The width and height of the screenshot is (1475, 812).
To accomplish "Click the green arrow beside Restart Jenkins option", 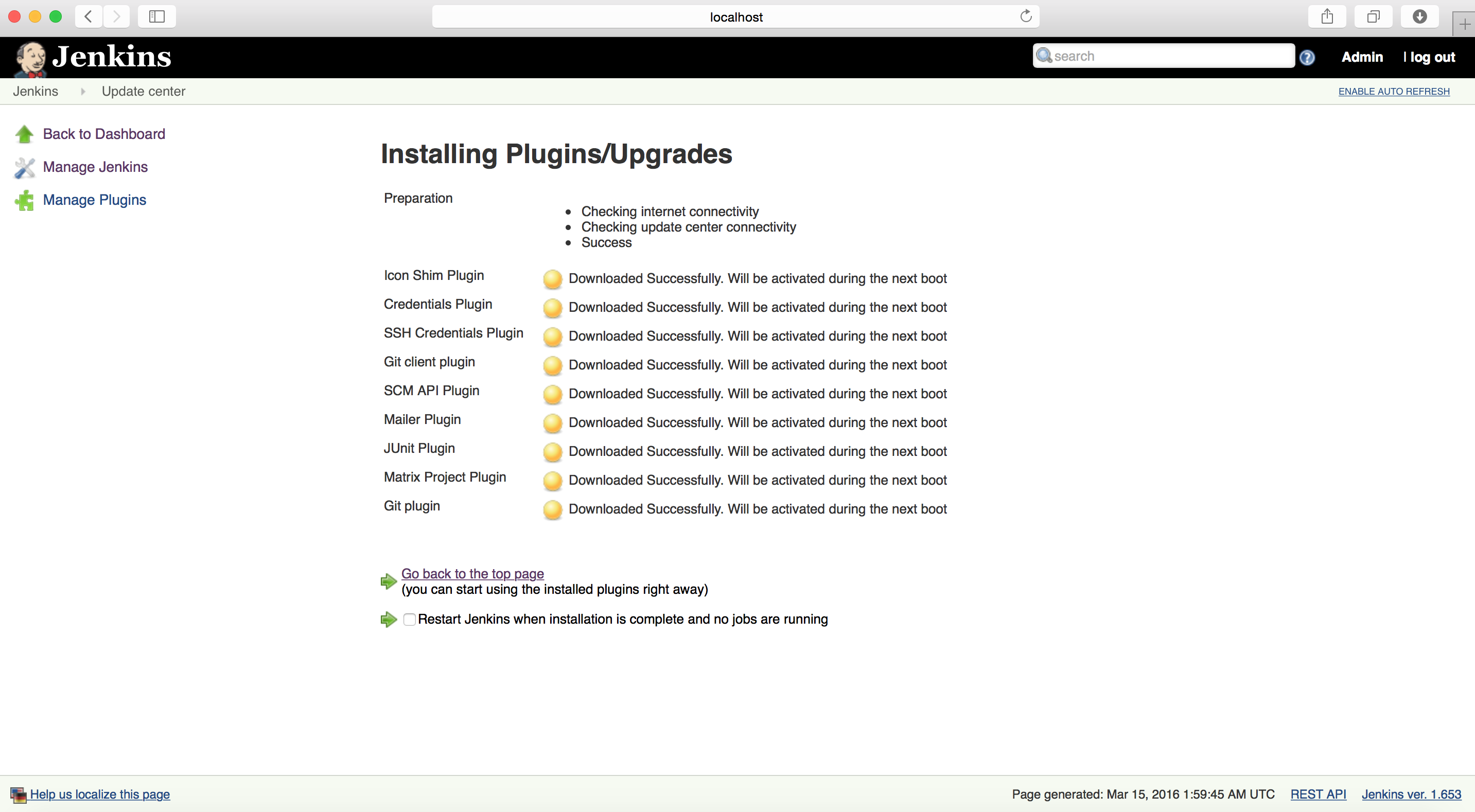I will (389, 619).
